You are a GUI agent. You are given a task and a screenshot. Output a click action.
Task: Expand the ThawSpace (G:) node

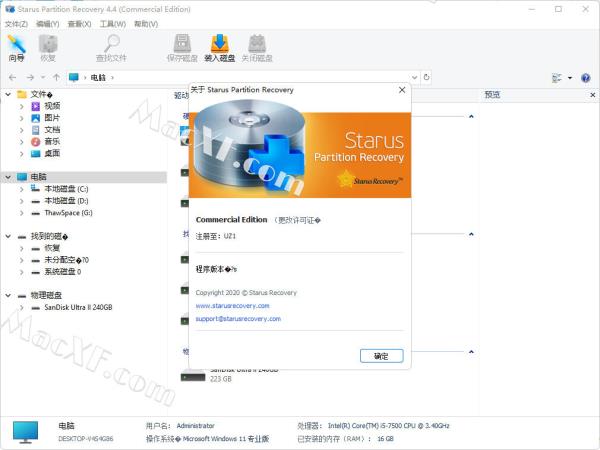tap(22, 213)
